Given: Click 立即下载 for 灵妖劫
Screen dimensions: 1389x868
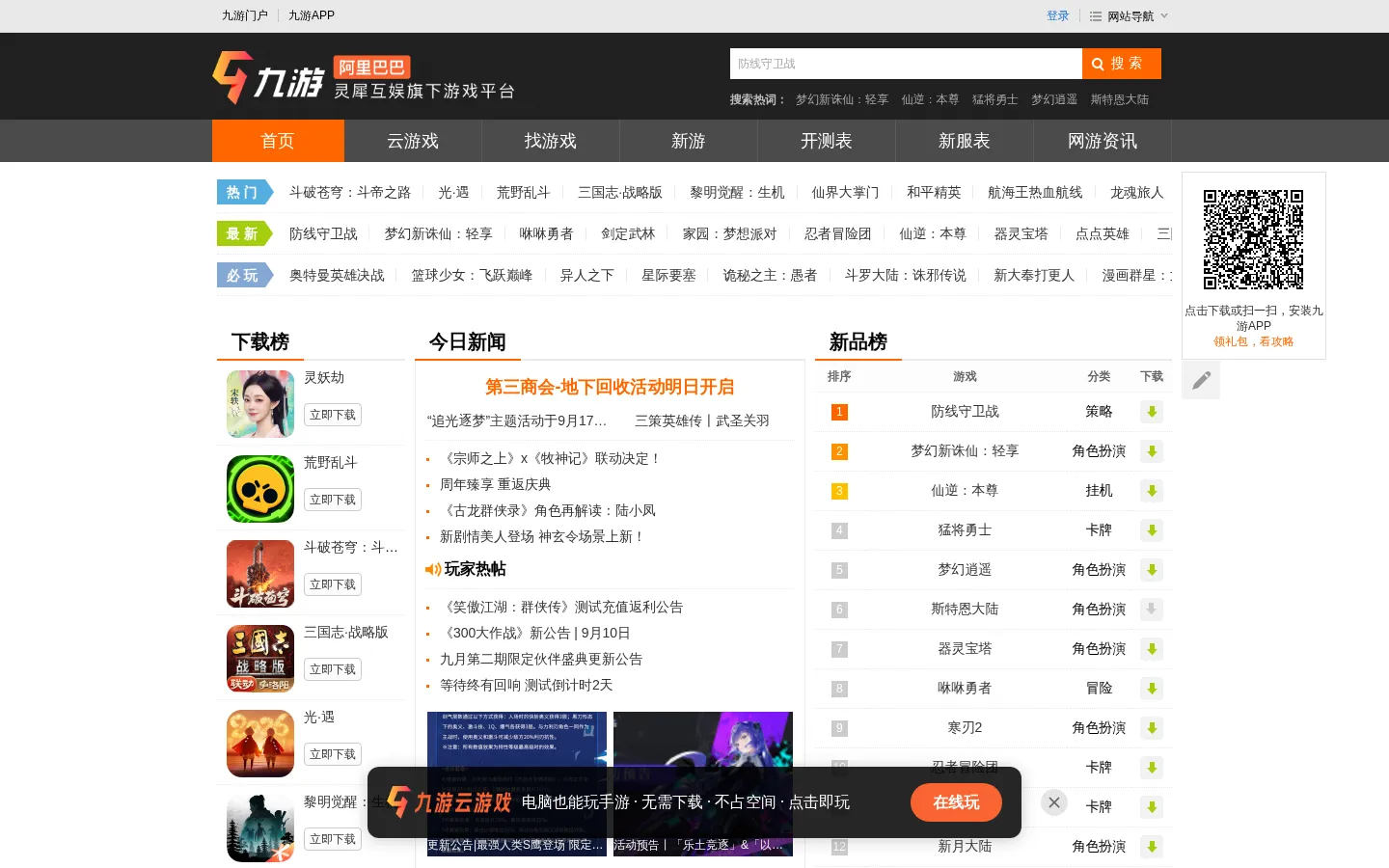Looking at the screenshot, I should pos(333,415).
